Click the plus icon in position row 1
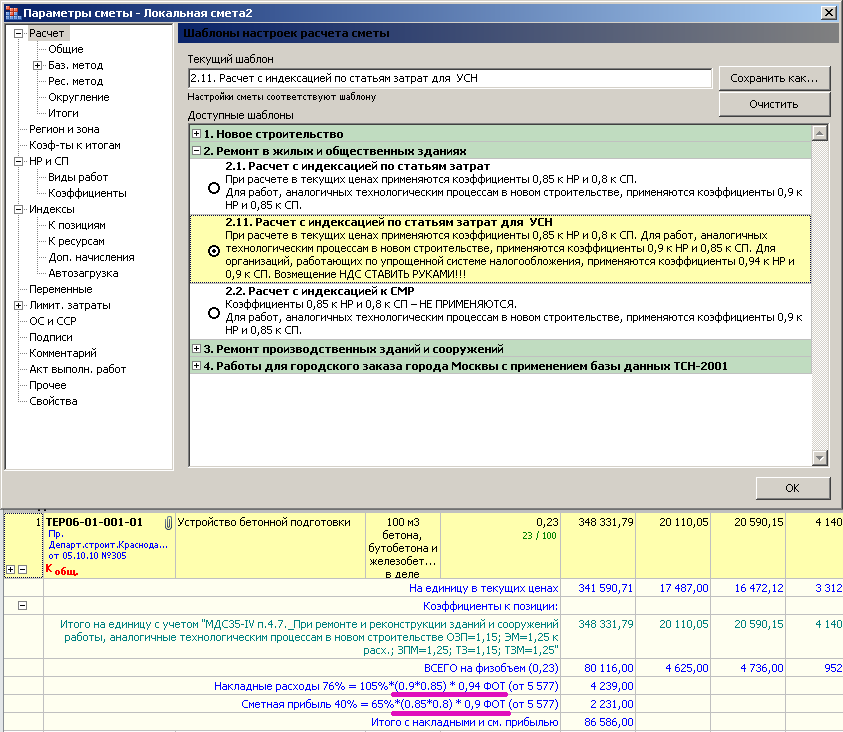 coord(10,569)
